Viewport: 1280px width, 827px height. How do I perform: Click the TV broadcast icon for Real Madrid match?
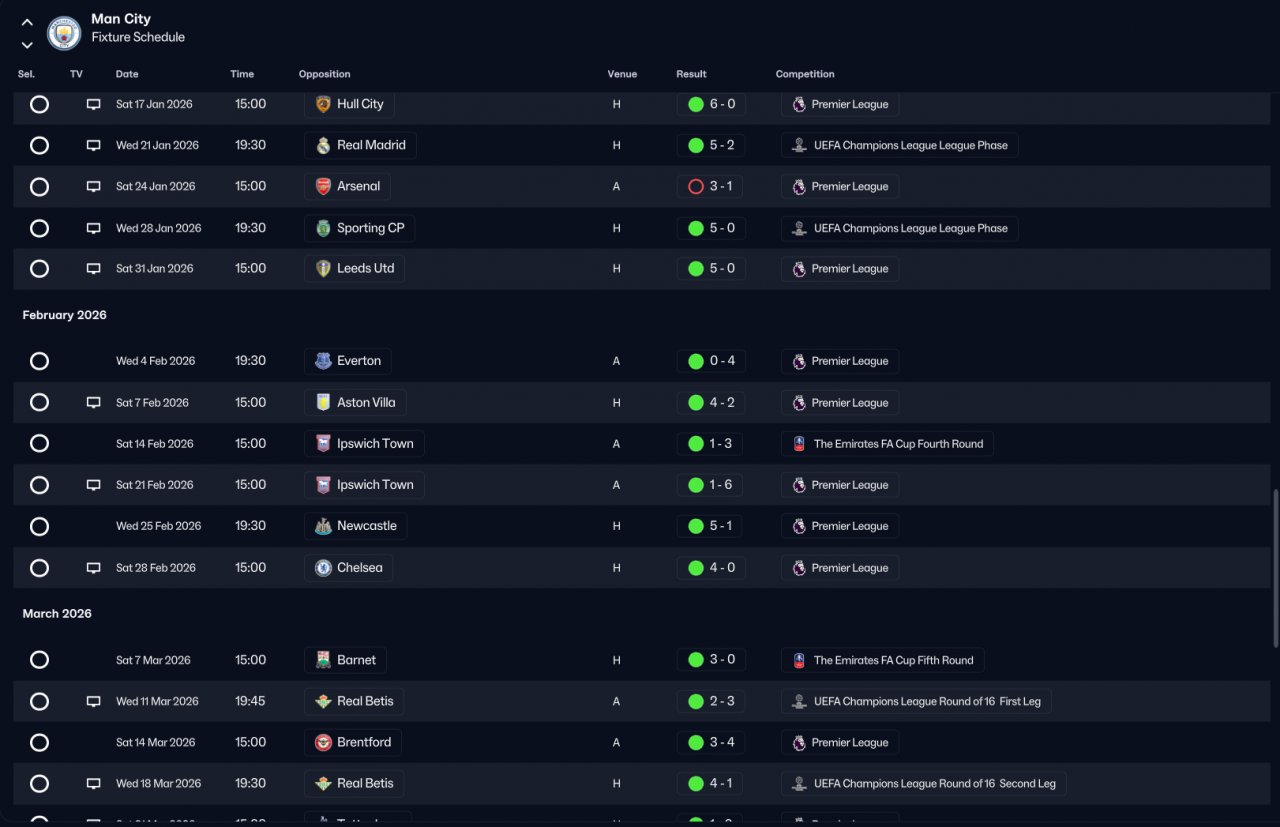click(93, 145)
